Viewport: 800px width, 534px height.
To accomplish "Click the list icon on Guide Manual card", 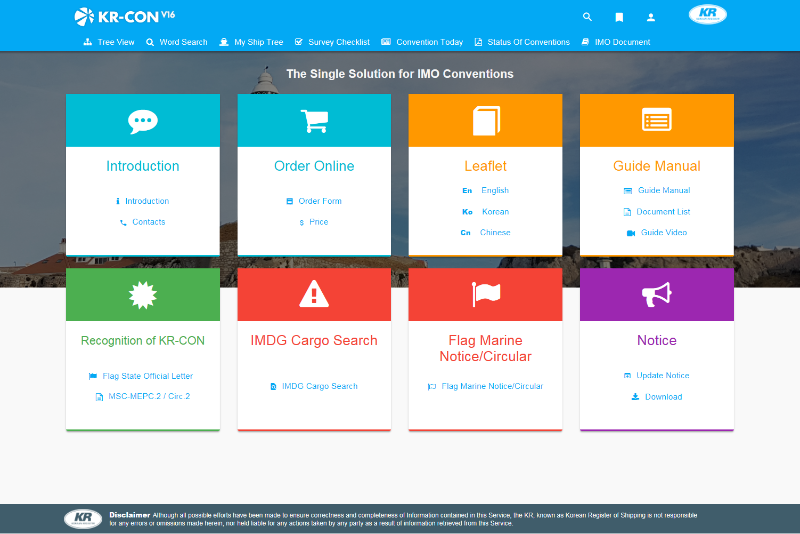I will click(657, 120).
